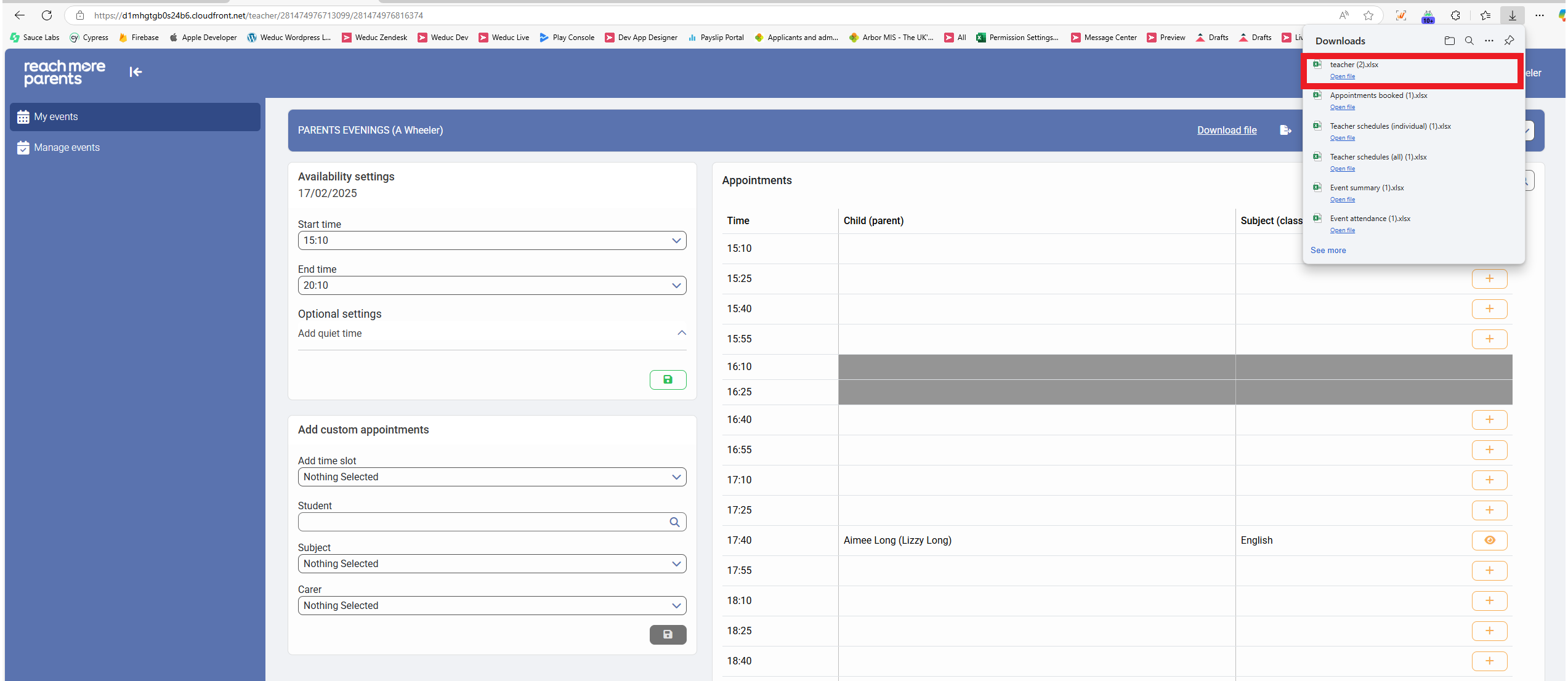Open the downloads folder icon in Downloads panel
This screenshot has height=681, width=1568.
pos(1449,41)
